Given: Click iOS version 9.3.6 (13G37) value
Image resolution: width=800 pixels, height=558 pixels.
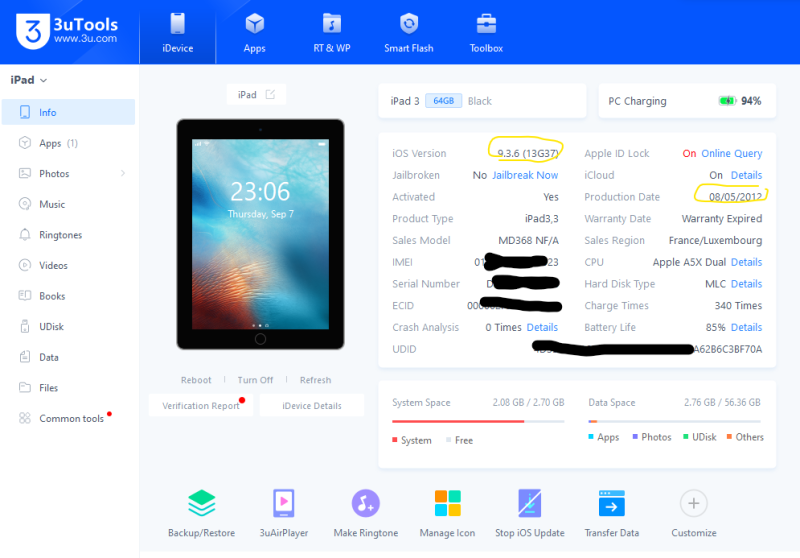Looking at the screenshot, I should pos(528,154).
